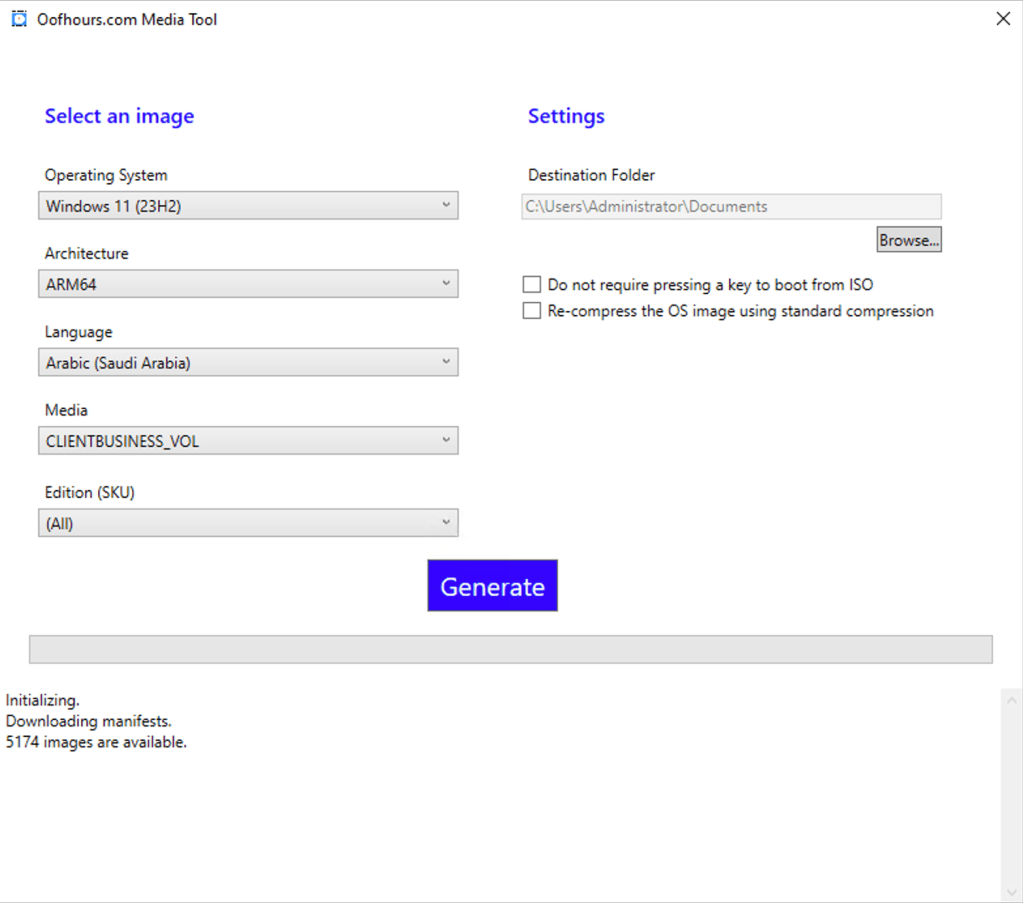Click the log scrollbar up arrow
The height and width of the screenshot is (903, 1023).
point(1010,700)
